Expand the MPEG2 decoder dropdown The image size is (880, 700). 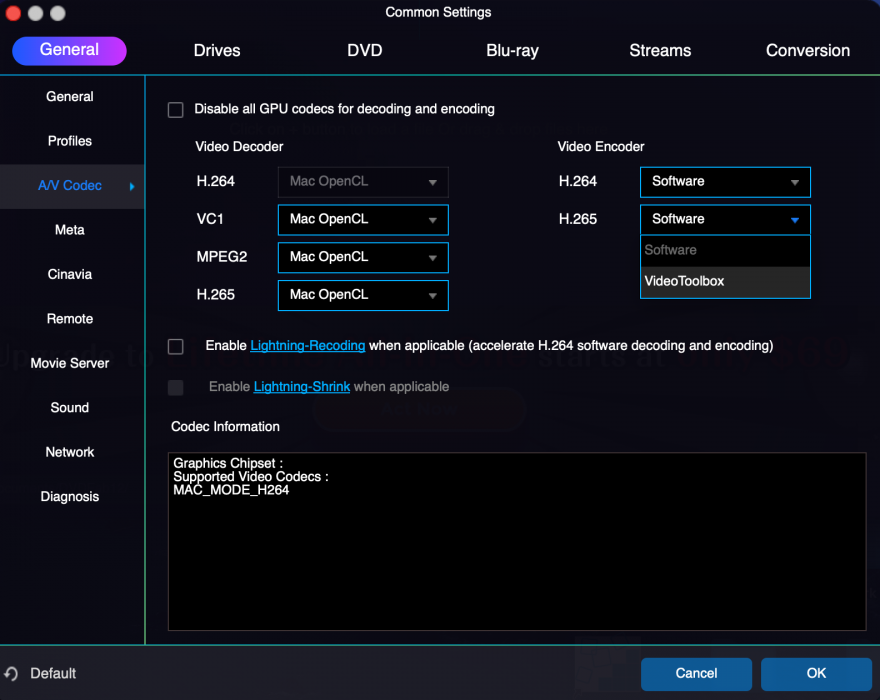pos(362,258)
